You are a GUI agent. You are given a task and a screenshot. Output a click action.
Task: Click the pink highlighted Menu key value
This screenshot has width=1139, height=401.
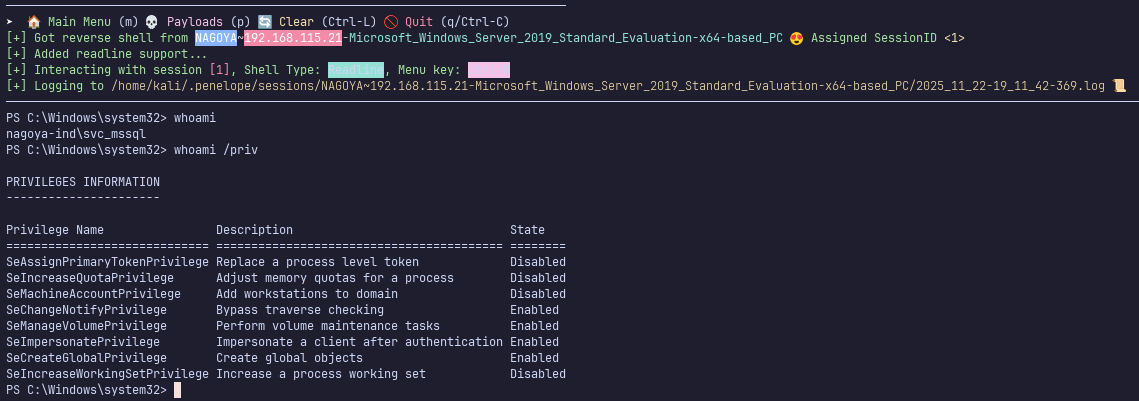[x=489, y=70]
